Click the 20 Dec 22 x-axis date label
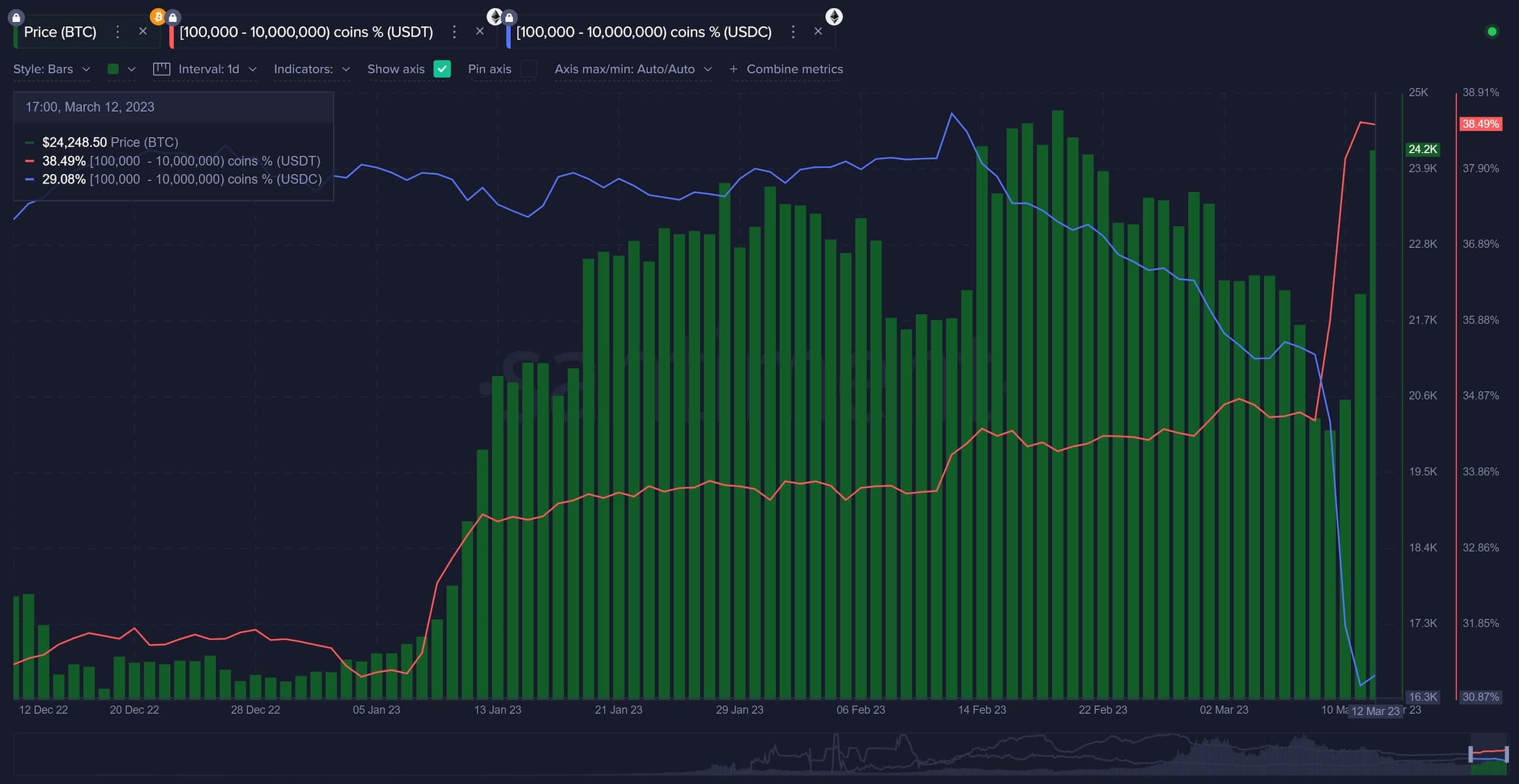Screen dimensions: 1519x784 [134, 709]
